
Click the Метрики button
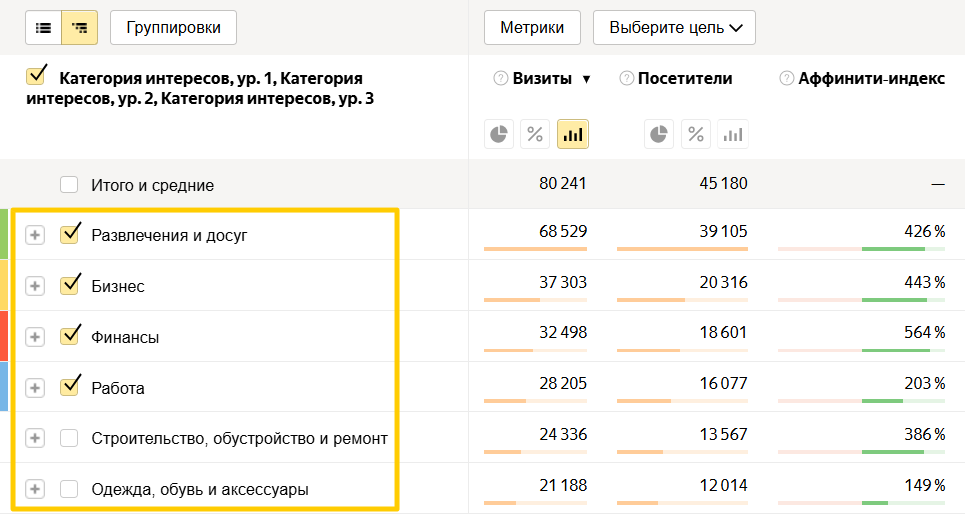(x=532, y=28)
